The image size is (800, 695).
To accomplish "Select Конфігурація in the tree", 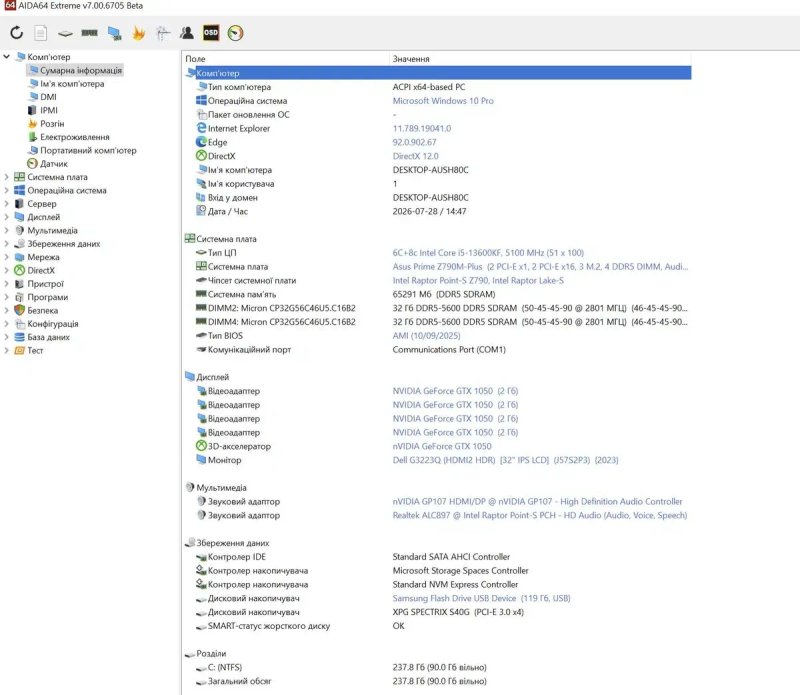I will 53,324.
